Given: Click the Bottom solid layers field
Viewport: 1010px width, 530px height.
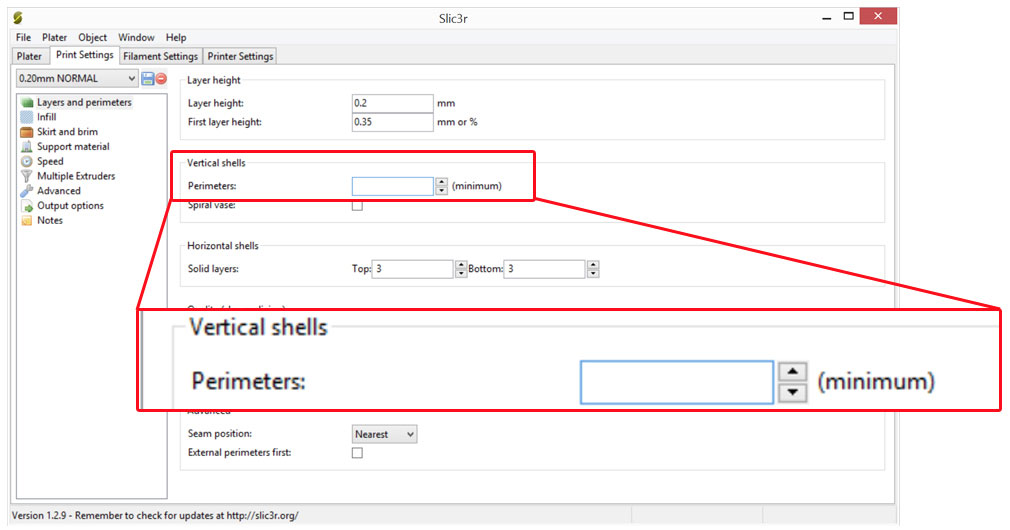Looking at the screenshot, I should [x=545, y=269].
